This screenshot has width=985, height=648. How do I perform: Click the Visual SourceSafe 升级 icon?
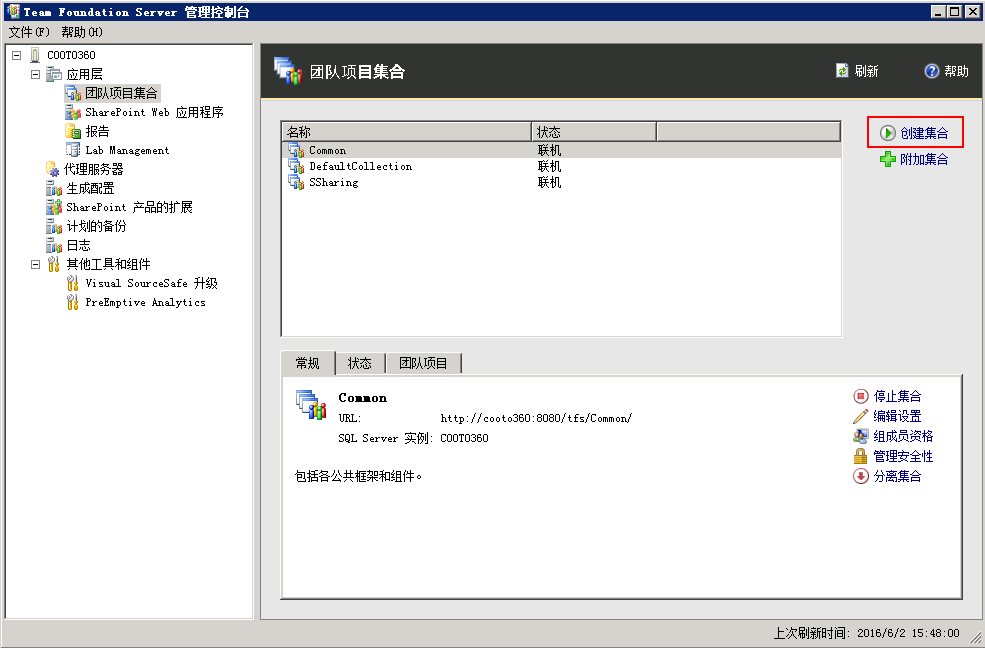point(73,283)
